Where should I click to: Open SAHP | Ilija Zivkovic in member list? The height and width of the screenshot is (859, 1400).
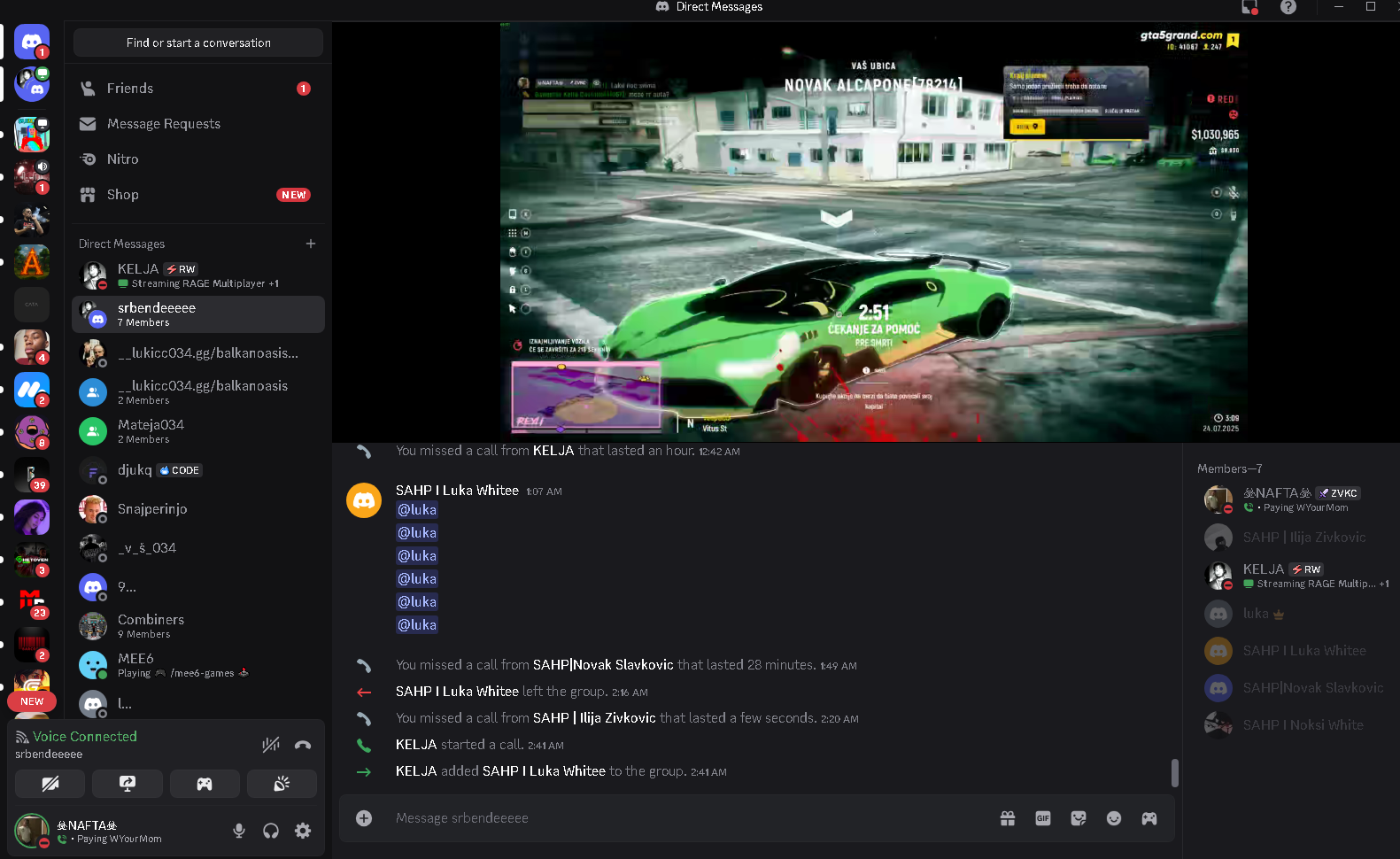tap(1295, 538)
